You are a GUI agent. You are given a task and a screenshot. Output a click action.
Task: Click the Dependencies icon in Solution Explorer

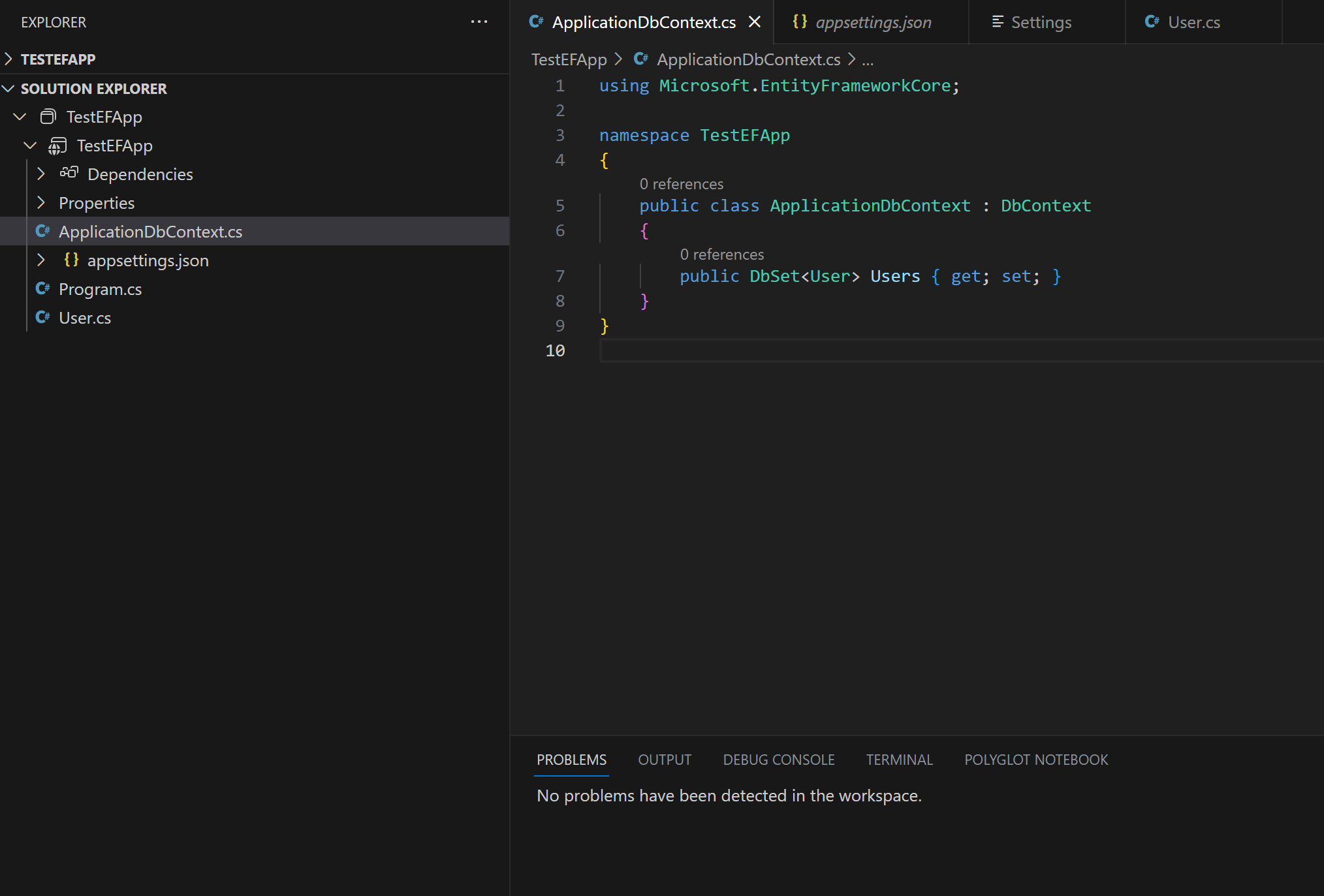coord(69,174)
